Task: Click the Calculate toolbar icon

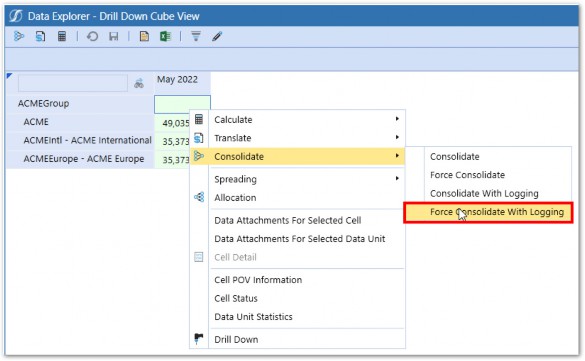Action: (62, 36)
